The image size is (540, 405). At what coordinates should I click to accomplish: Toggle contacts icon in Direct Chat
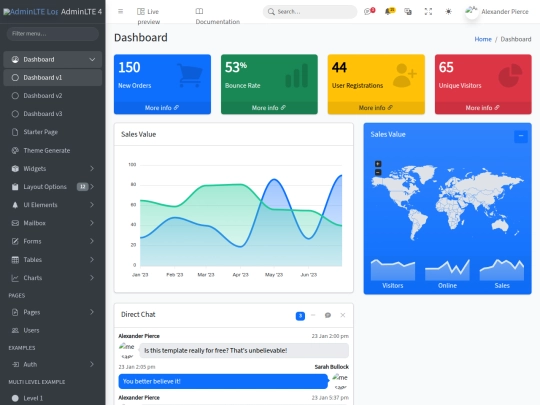328,315
